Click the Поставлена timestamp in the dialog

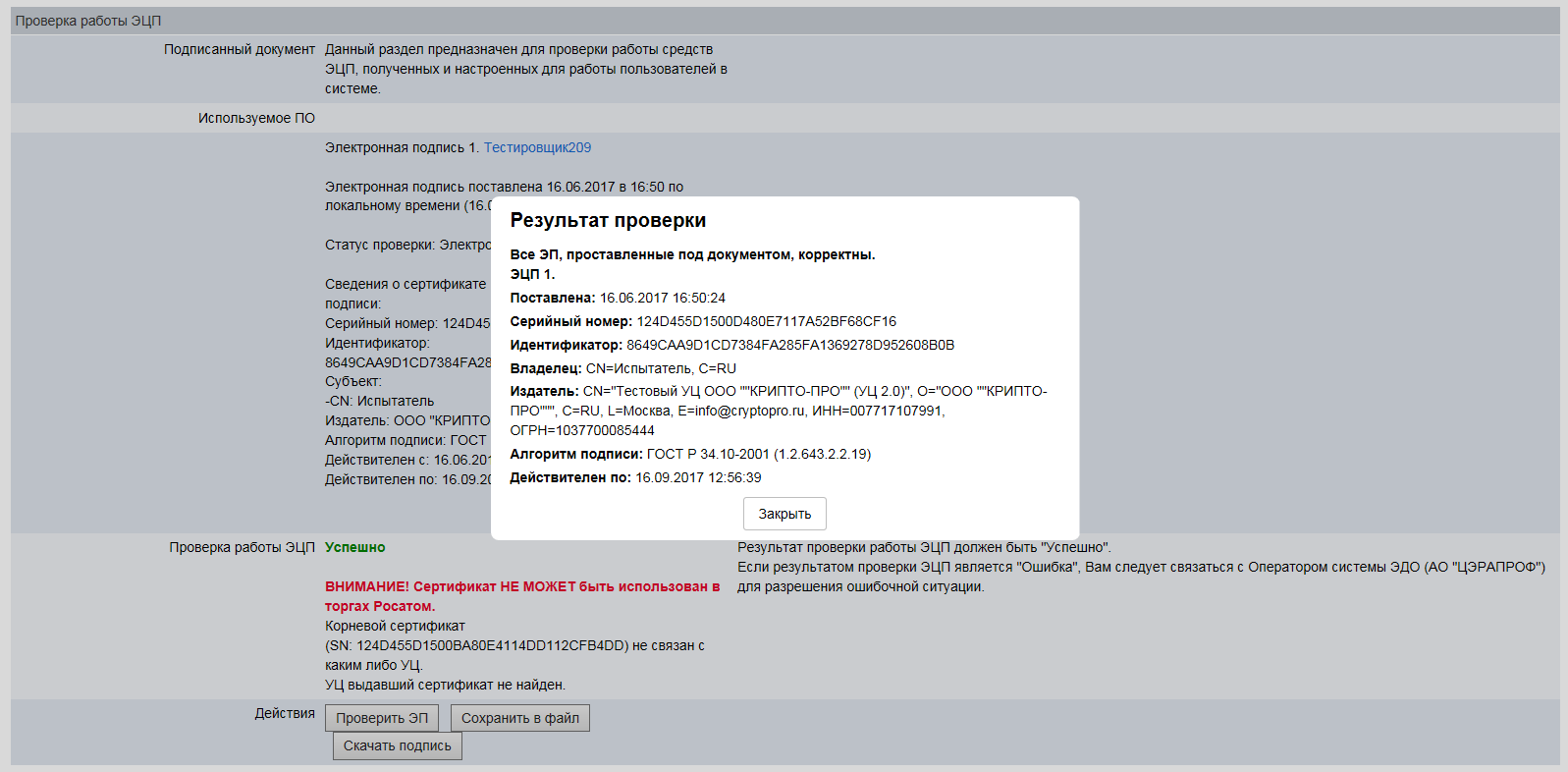coord(662,298)
